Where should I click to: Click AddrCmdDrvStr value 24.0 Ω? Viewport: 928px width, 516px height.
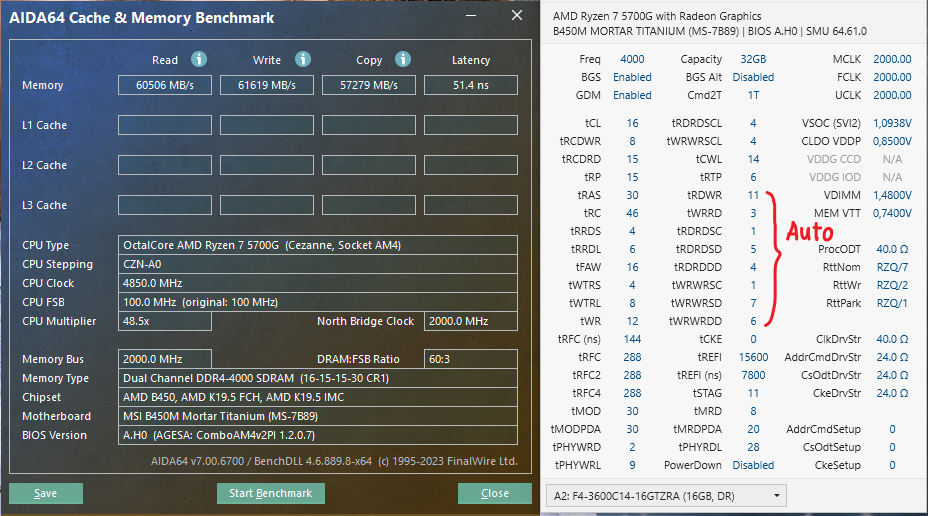tap(892, 357)
